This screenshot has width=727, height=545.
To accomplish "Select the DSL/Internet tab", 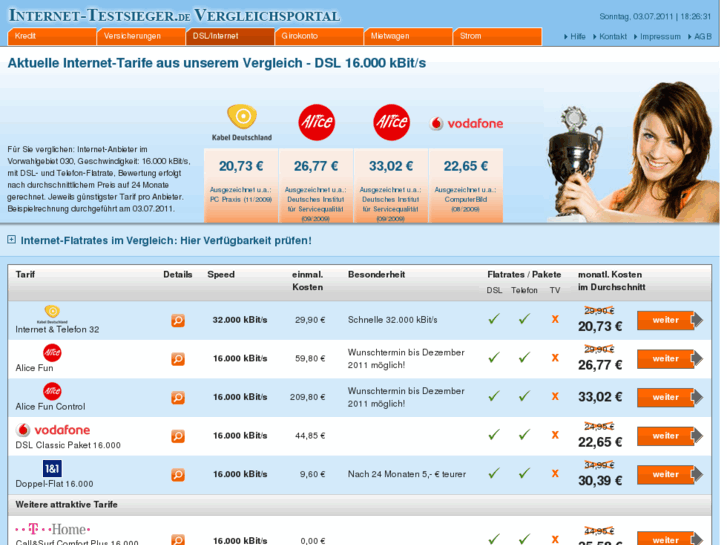I will (x=230, y=36).
